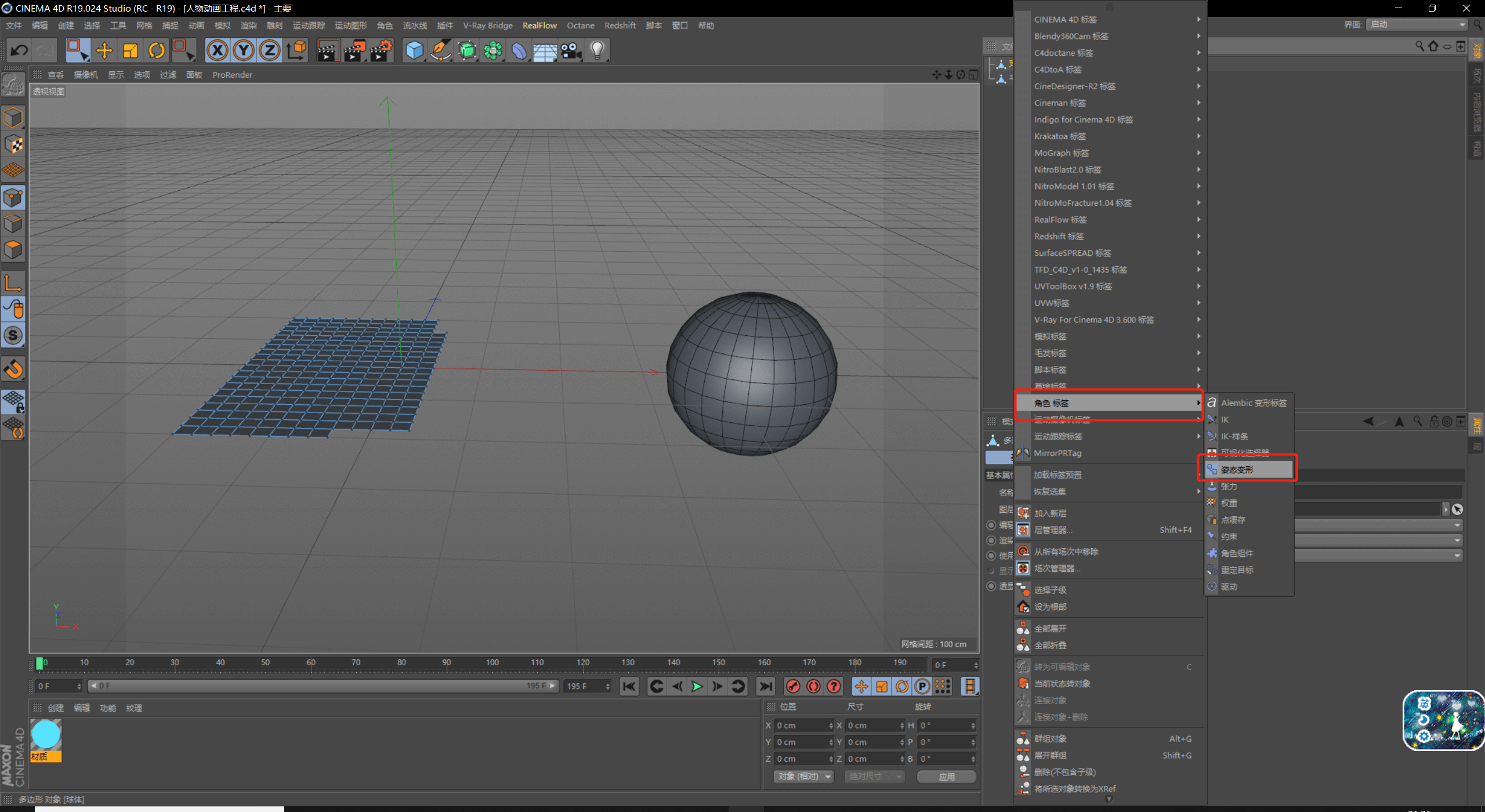This screenshot has height=812, width=1485.
Task: Click 层管理器 entry
Action: [1109, 530]
